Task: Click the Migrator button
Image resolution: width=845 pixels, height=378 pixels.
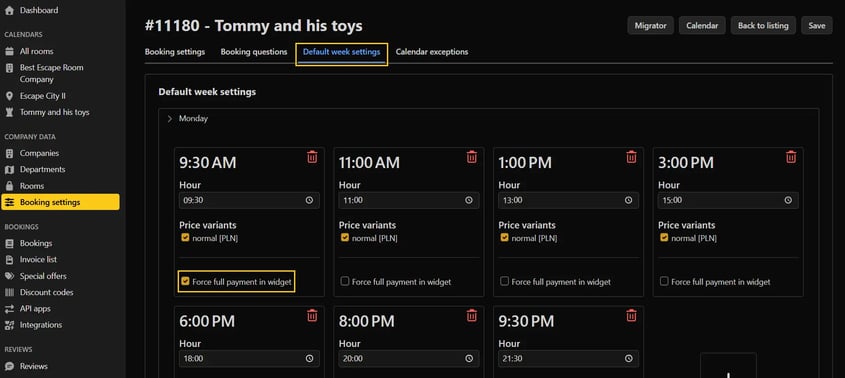Action: pyautogui.click(x=650, y=25)
